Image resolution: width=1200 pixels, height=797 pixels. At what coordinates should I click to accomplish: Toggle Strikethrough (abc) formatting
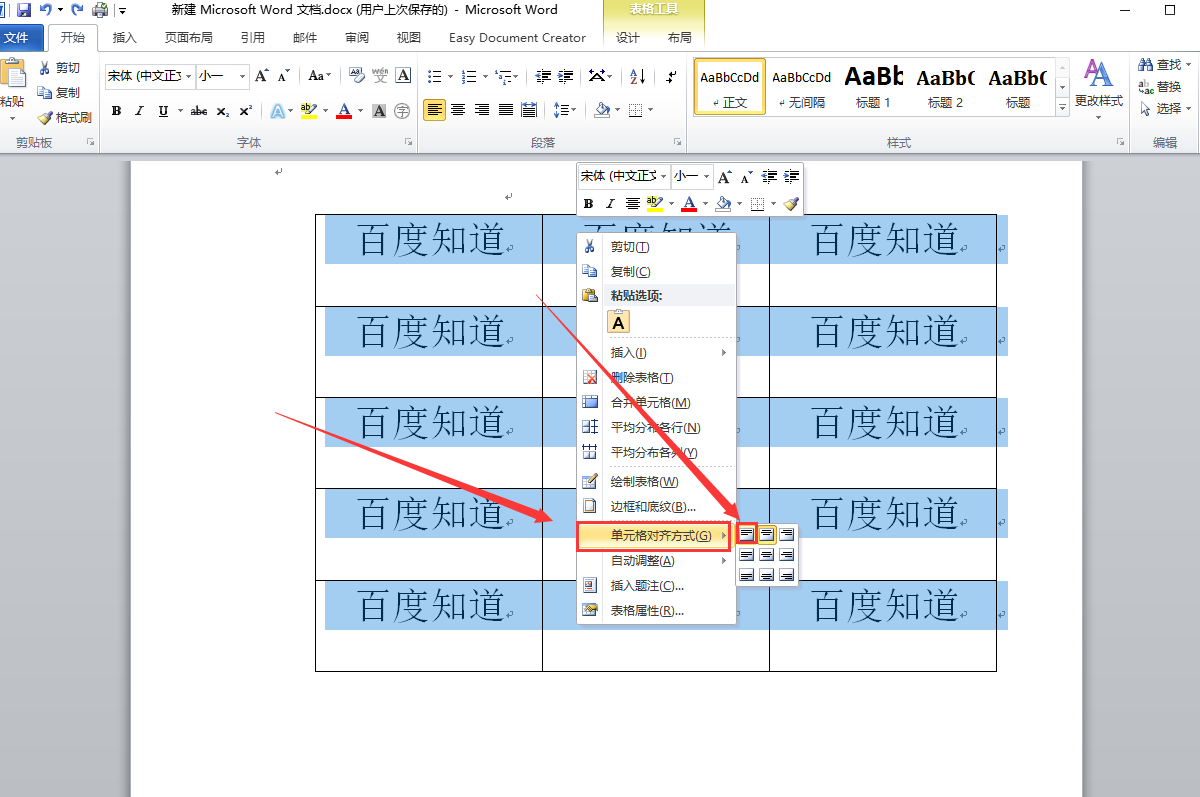[x=199, y=110]
